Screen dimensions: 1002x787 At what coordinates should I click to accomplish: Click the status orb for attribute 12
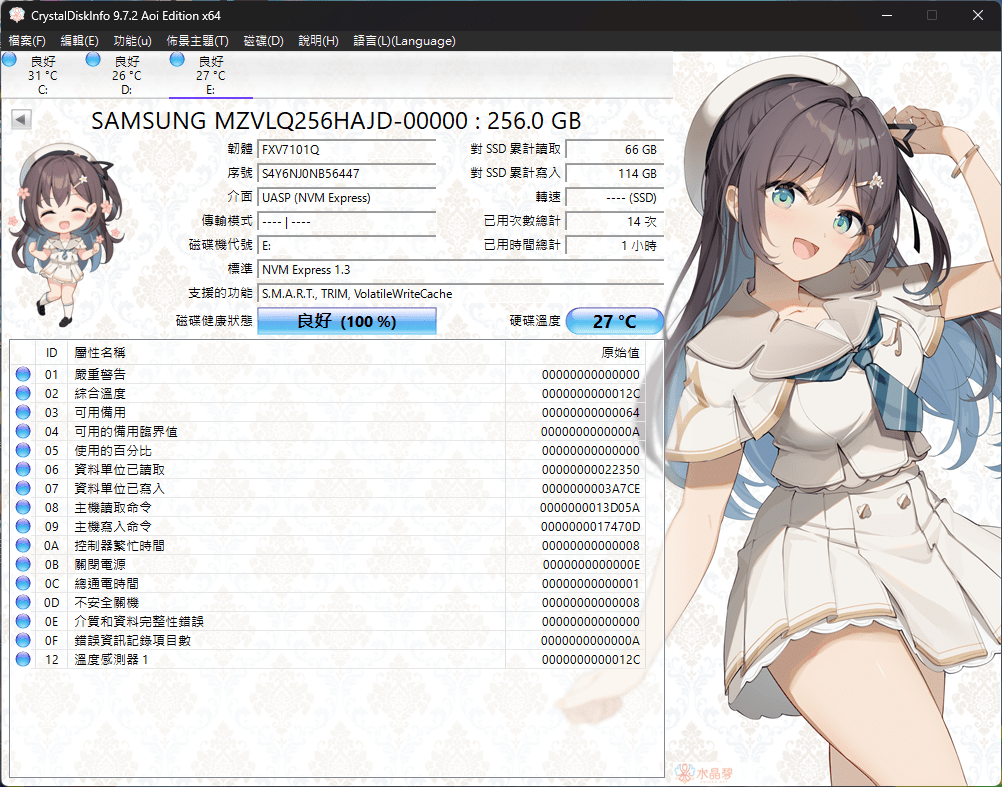[x=23, y=659]
